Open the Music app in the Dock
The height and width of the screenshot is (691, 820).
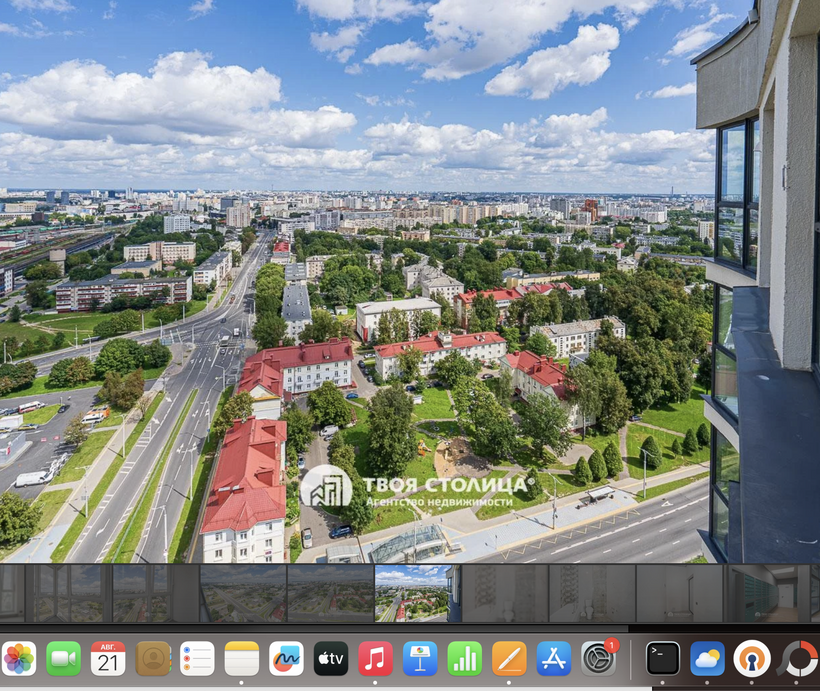375,659
